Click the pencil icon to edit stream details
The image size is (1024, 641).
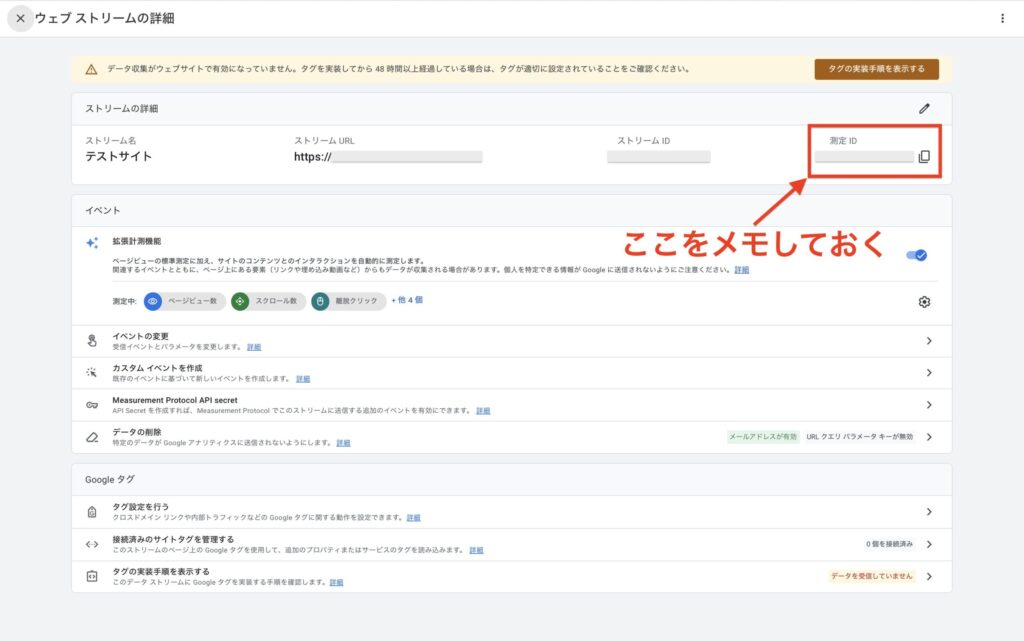[924, 108]
